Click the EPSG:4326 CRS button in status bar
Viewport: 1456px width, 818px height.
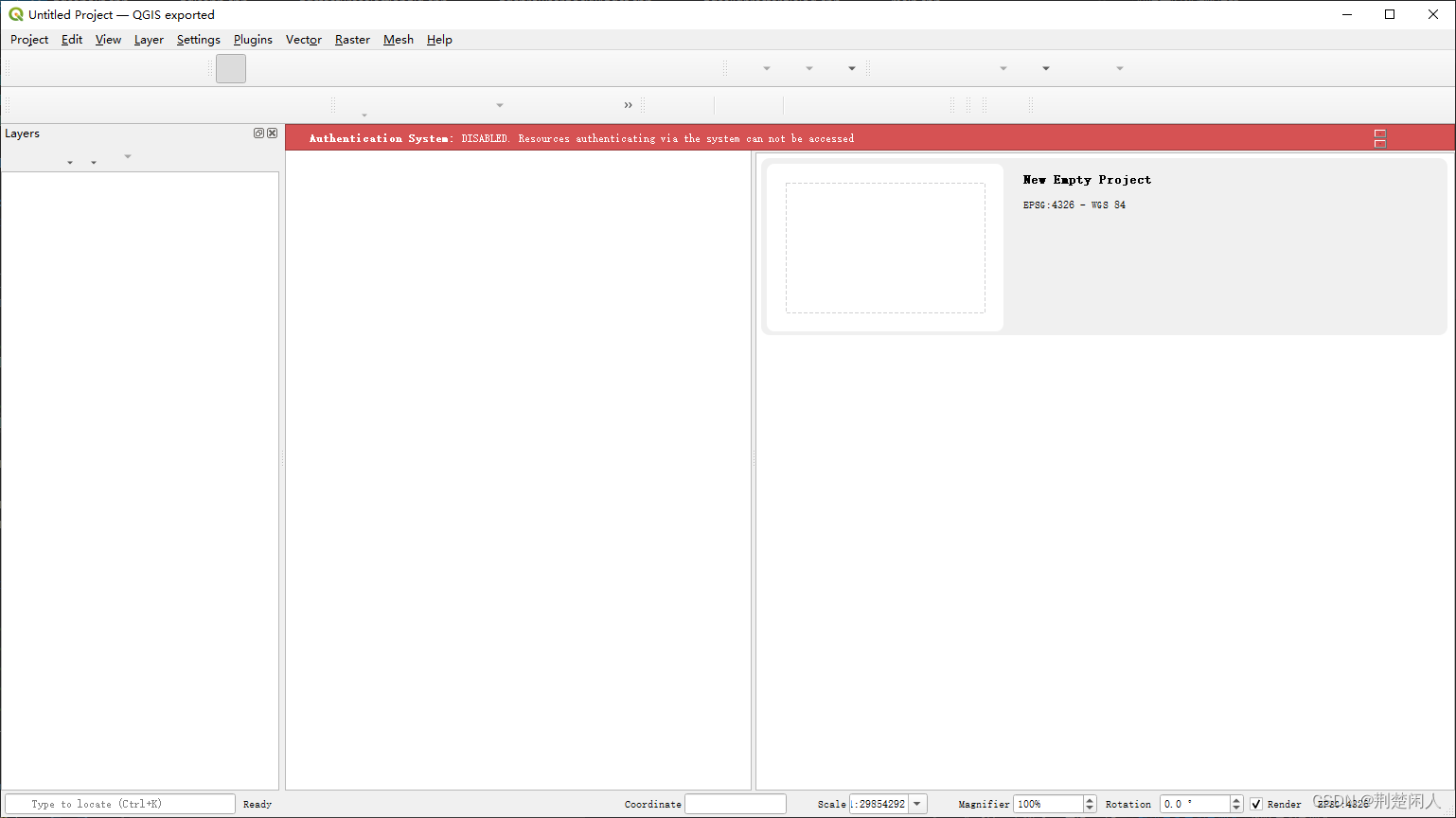1343,804
